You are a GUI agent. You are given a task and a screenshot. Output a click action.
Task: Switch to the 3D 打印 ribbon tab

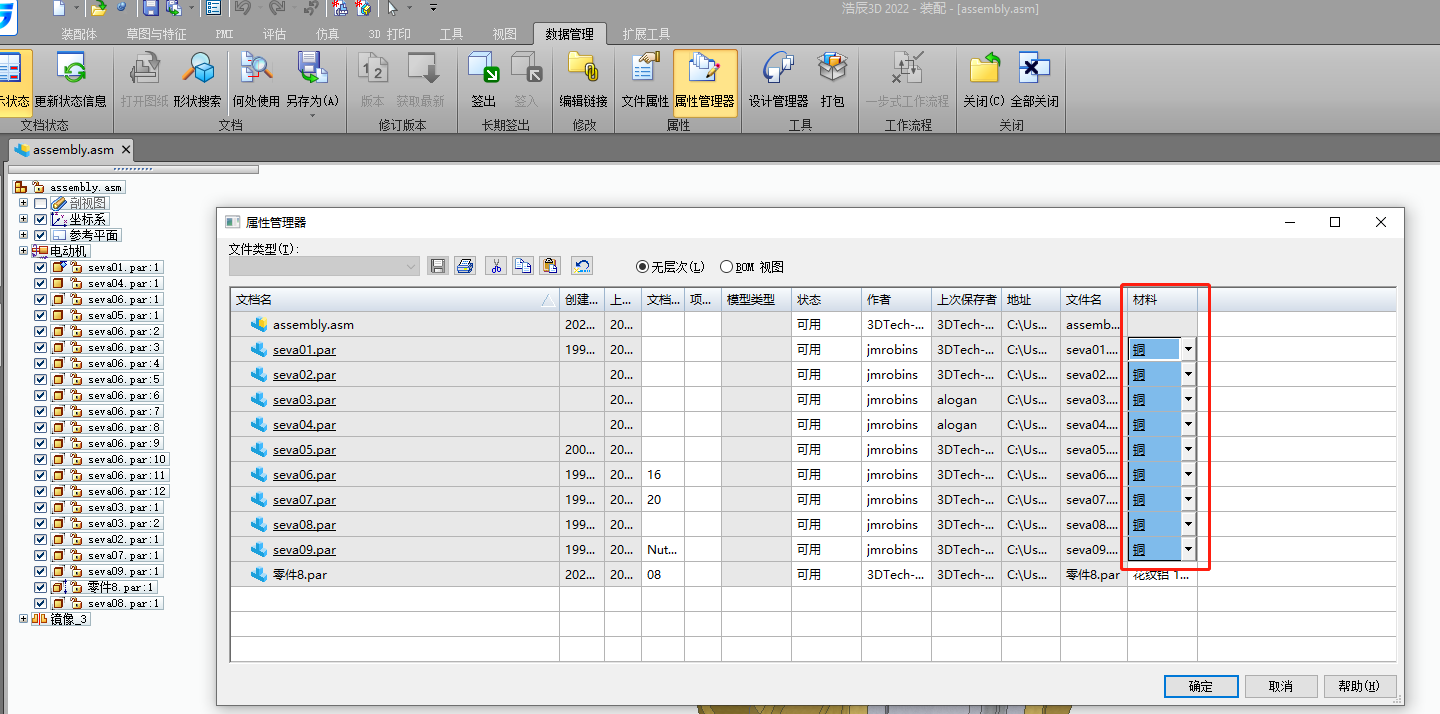pos(390,34)
